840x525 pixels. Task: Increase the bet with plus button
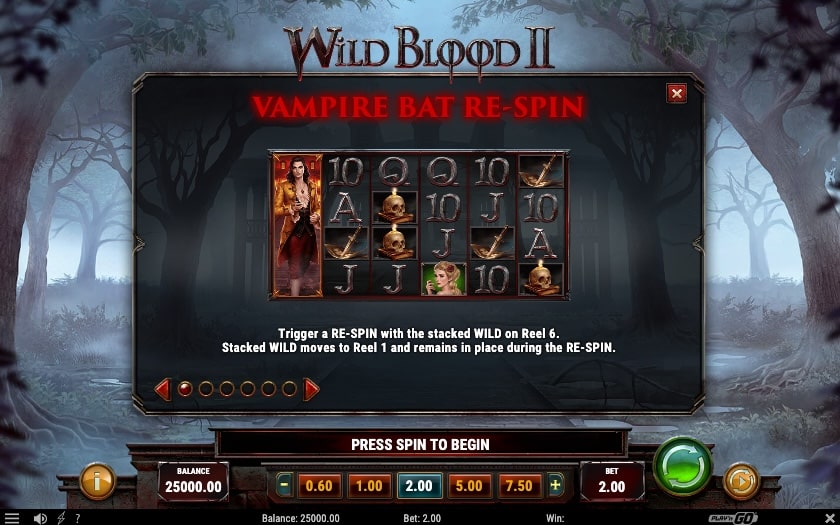(556, 485)
